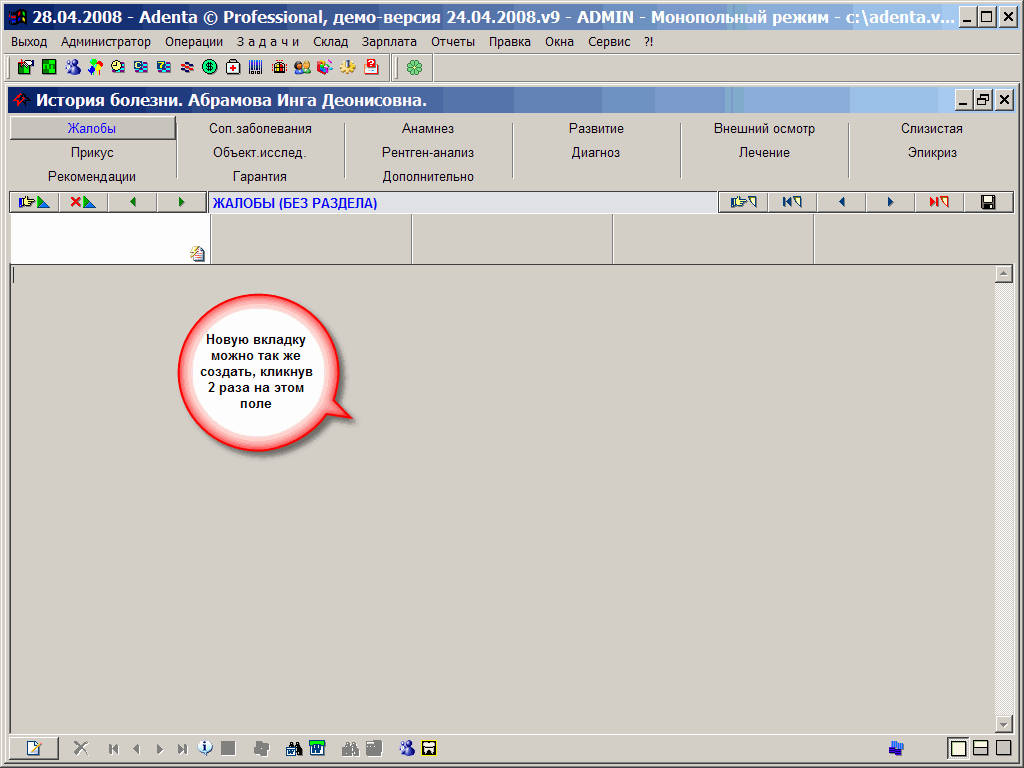Click inside the large empty text area
Image resolution: width=1024 pixels, height=768 pixels.
click(x=500, y=550)
